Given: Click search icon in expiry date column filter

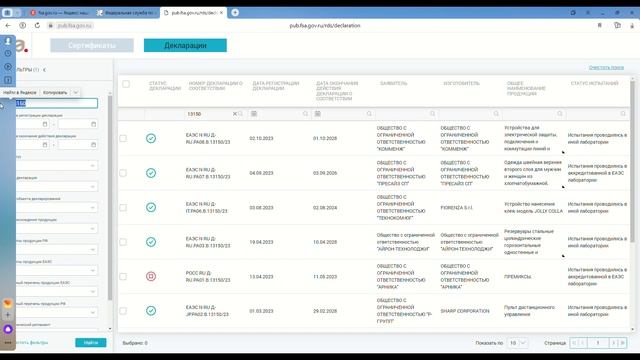Looking at the screenshot, I should (x=369, y=114).
